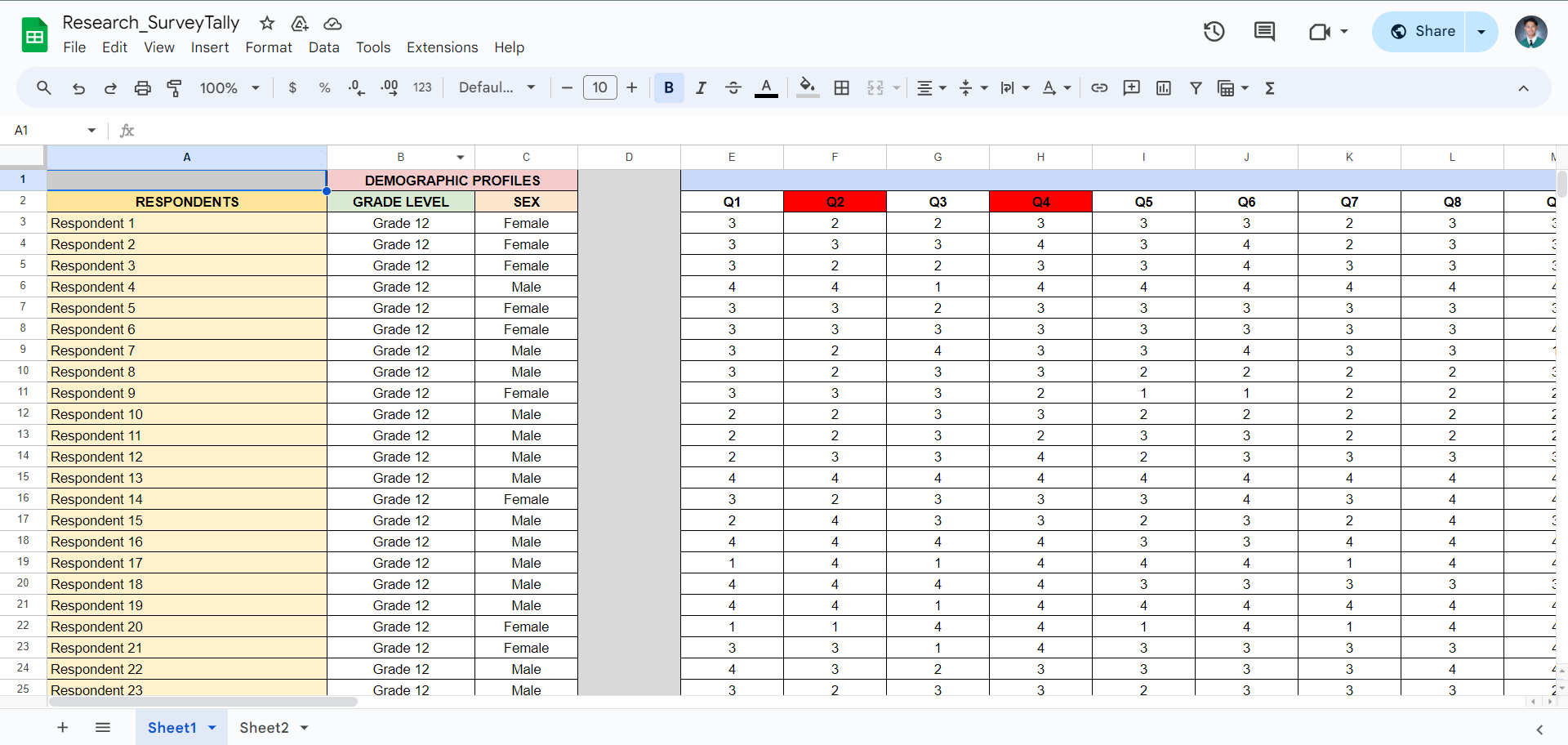
Task: Format cells as percent
Action: pyautogui.click(x=325, y=87)
